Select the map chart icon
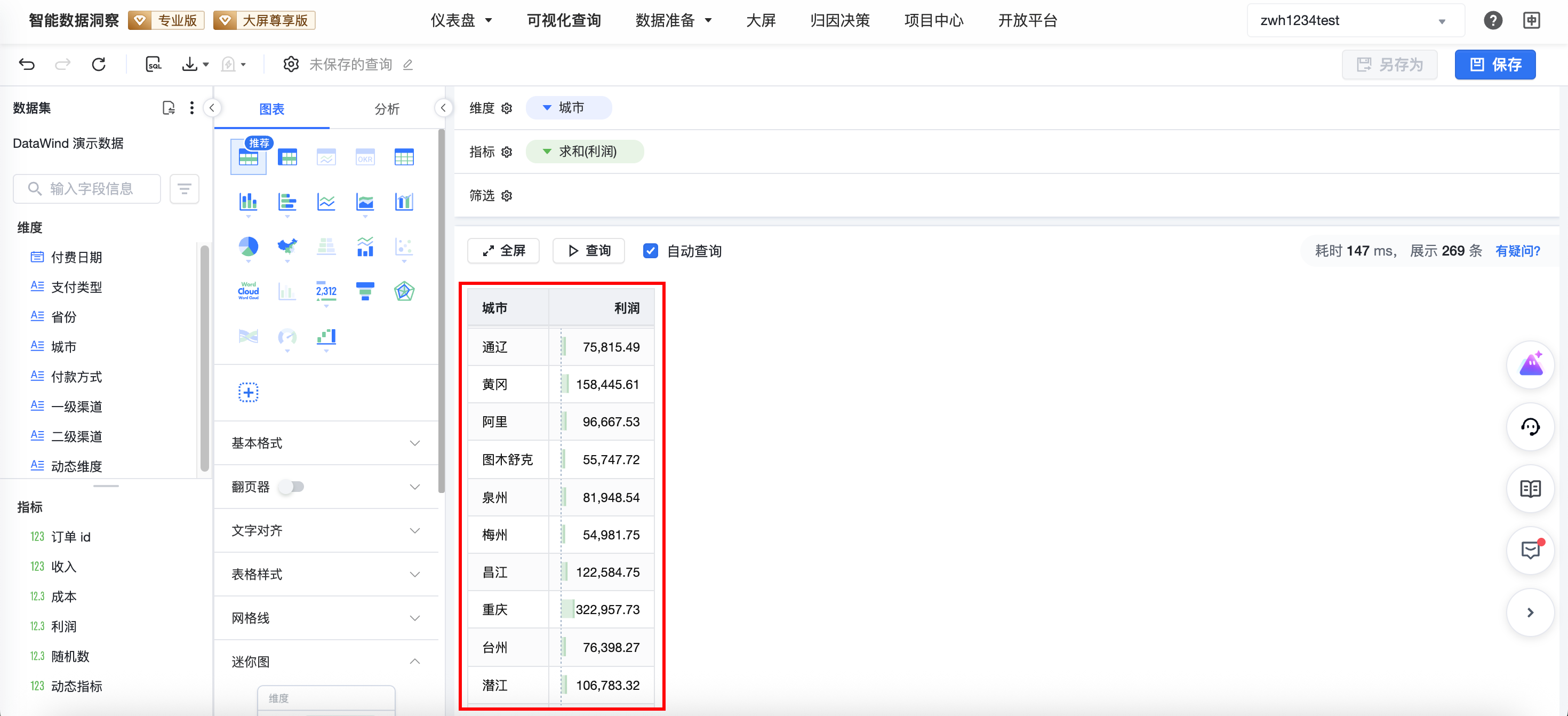Image resolution: width=1568 pixels, height=716 pixels. tap(287, 246)
